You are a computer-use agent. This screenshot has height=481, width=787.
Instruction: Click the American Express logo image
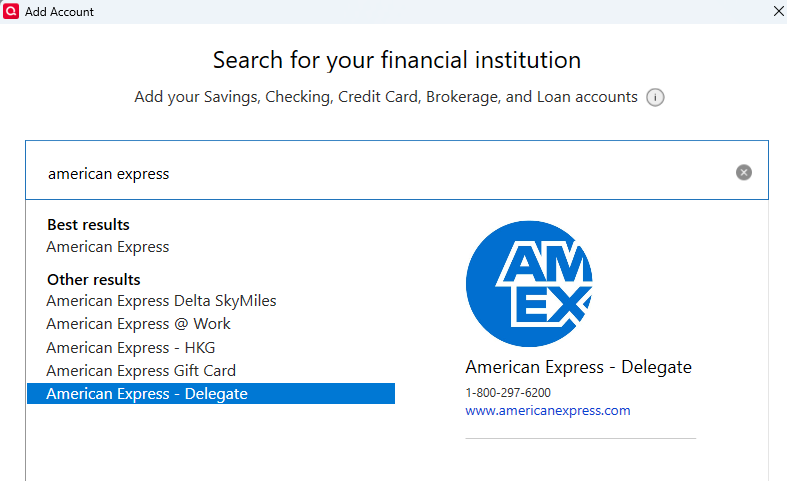coord(529,283)
